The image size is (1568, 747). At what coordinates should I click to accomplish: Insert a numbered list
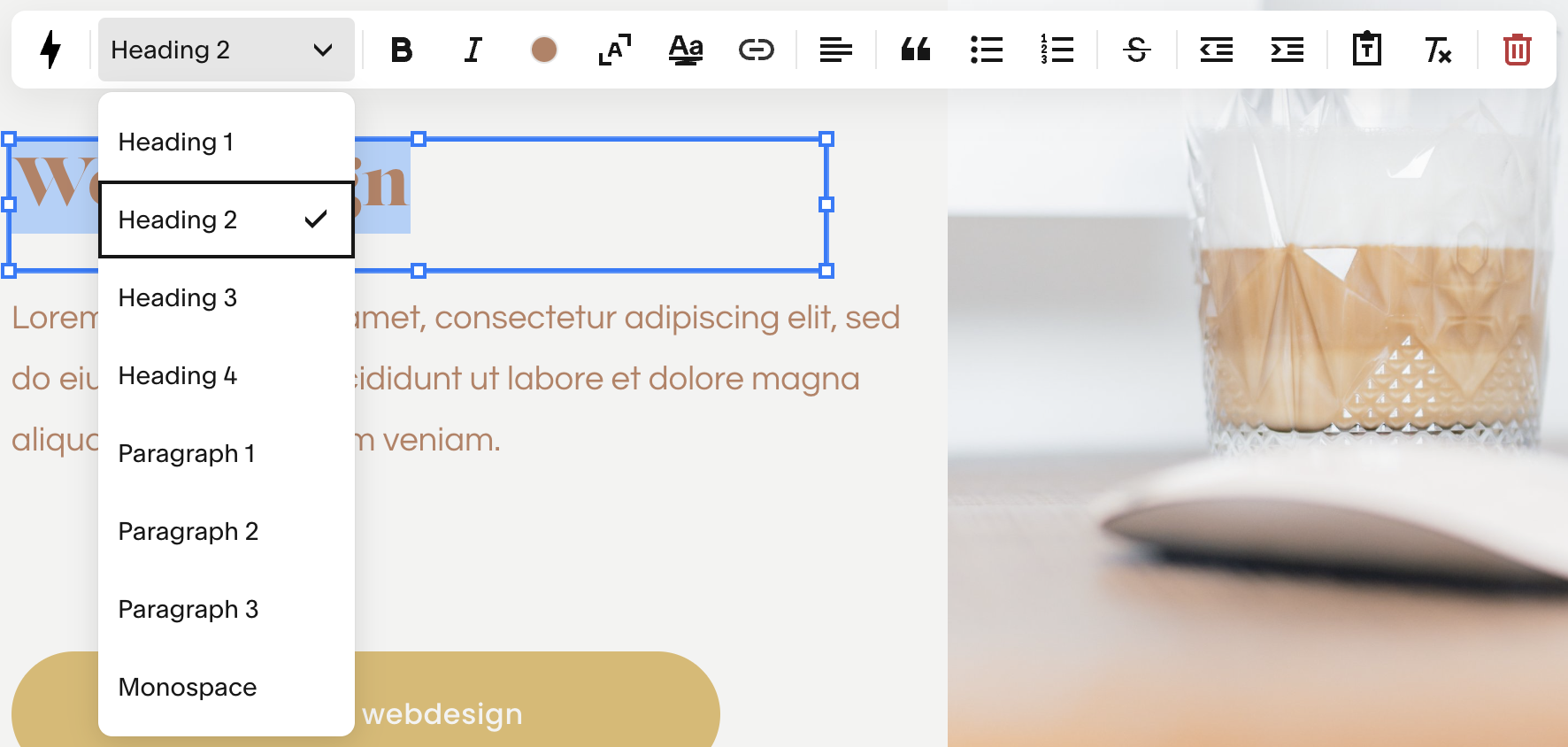(x=1057, y=50)
